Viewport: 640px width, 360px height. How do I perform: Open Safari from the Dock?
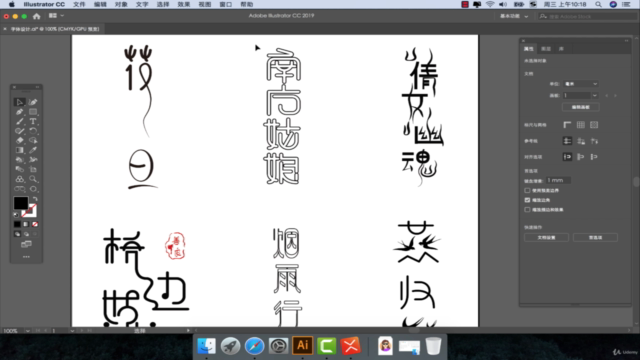click(254, 346)
